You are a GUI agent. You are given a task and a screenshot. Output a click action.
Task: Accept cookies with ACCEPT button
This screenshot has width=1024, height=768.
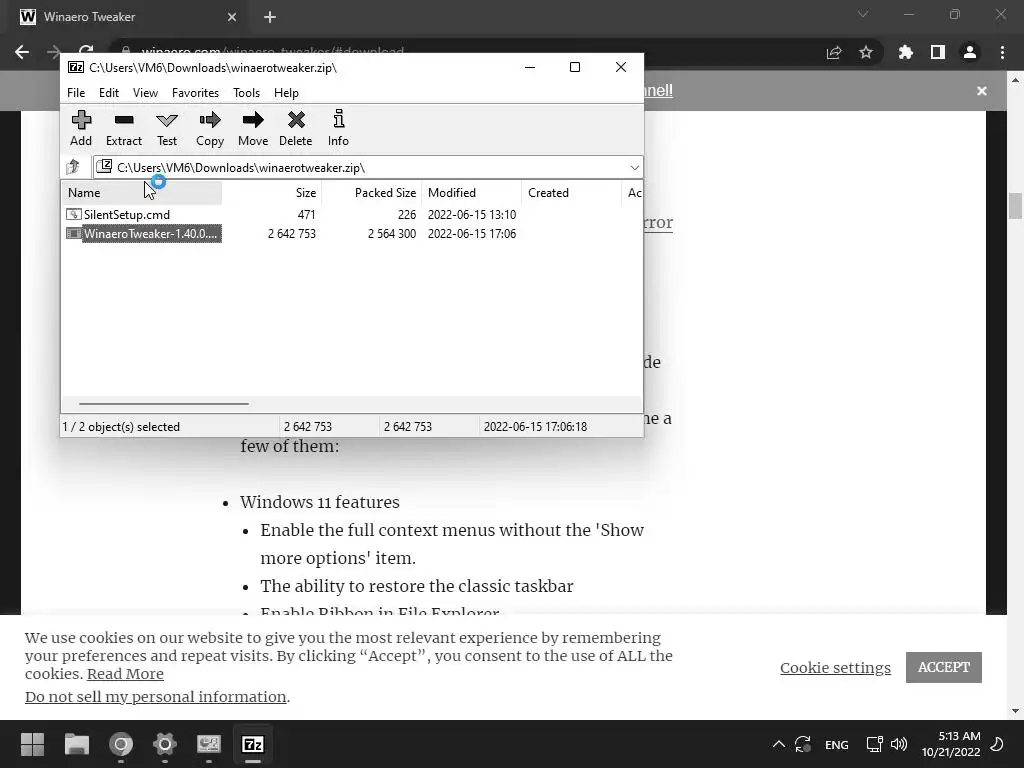[944, 667]
